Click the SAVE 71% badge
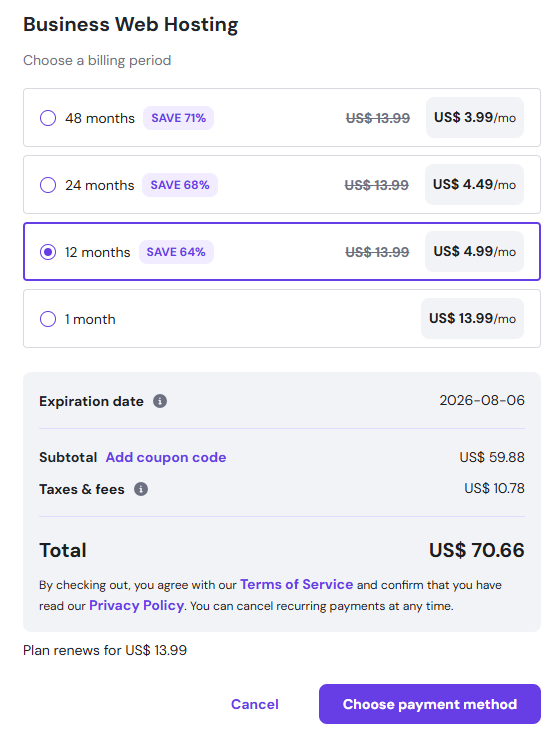The image size is (556, 739). pyautogui.click(x=179, y=118)
